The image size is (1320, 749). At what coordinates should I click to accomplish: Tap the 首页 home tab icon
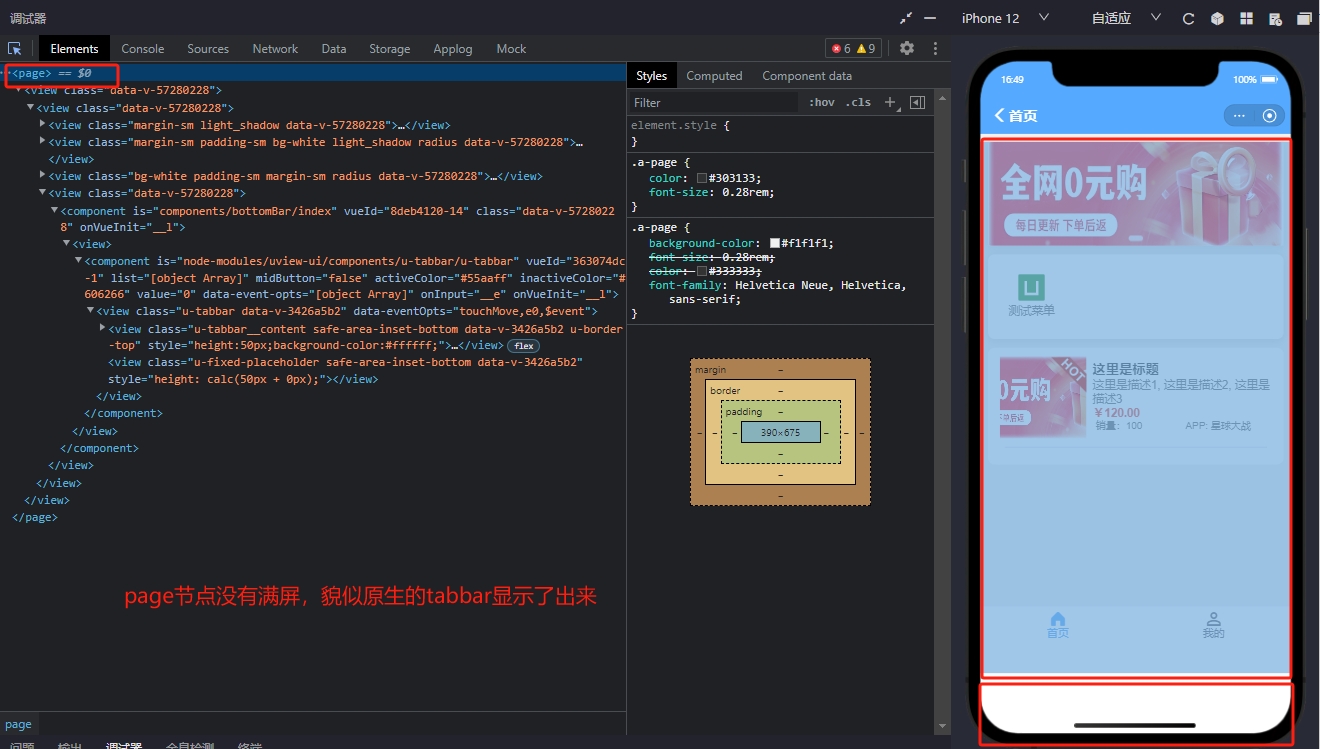(1058, 619)
